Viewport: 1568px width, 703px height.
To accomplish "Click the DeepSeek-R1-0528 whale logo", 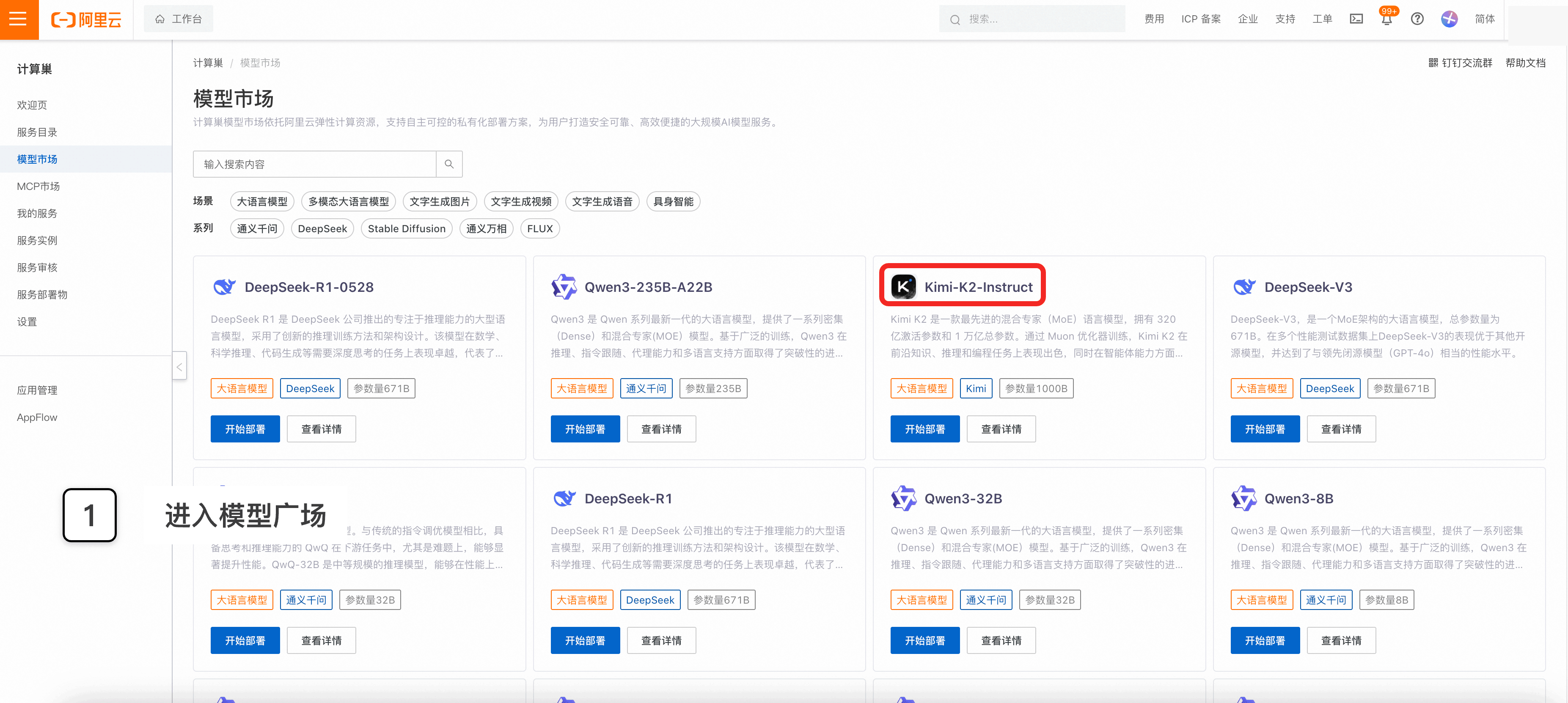I will pos(224,287).
